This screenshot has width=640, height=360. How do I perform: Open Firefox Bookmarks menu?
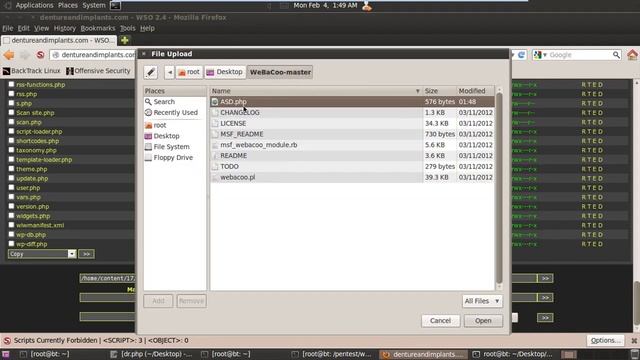tap(98, 28)
